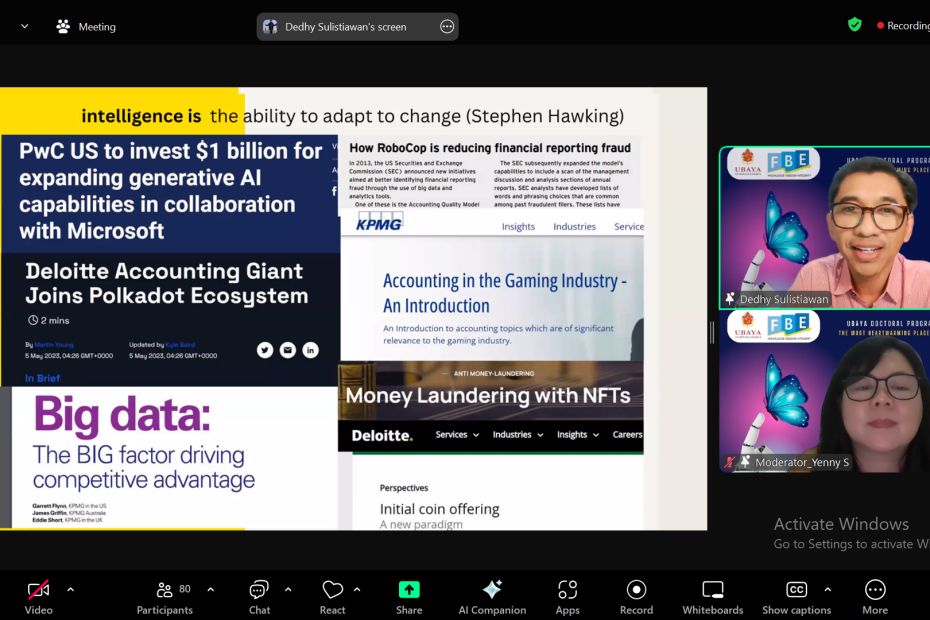Open the Meeting info button
930x620 pixels.
87,27
